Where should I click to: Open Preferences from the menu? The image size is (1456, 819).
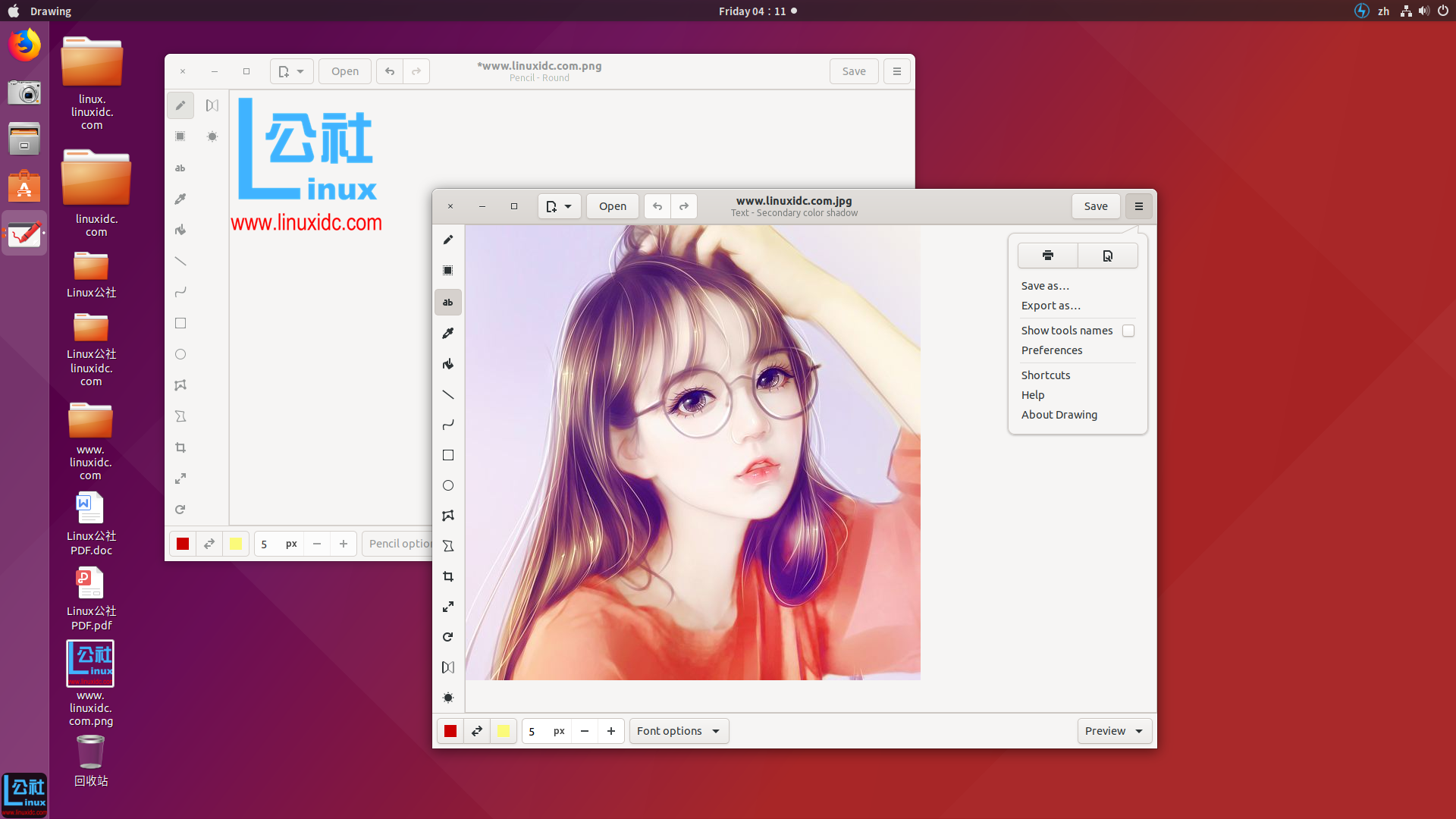pyautogui.click(x=1052, y=350)
